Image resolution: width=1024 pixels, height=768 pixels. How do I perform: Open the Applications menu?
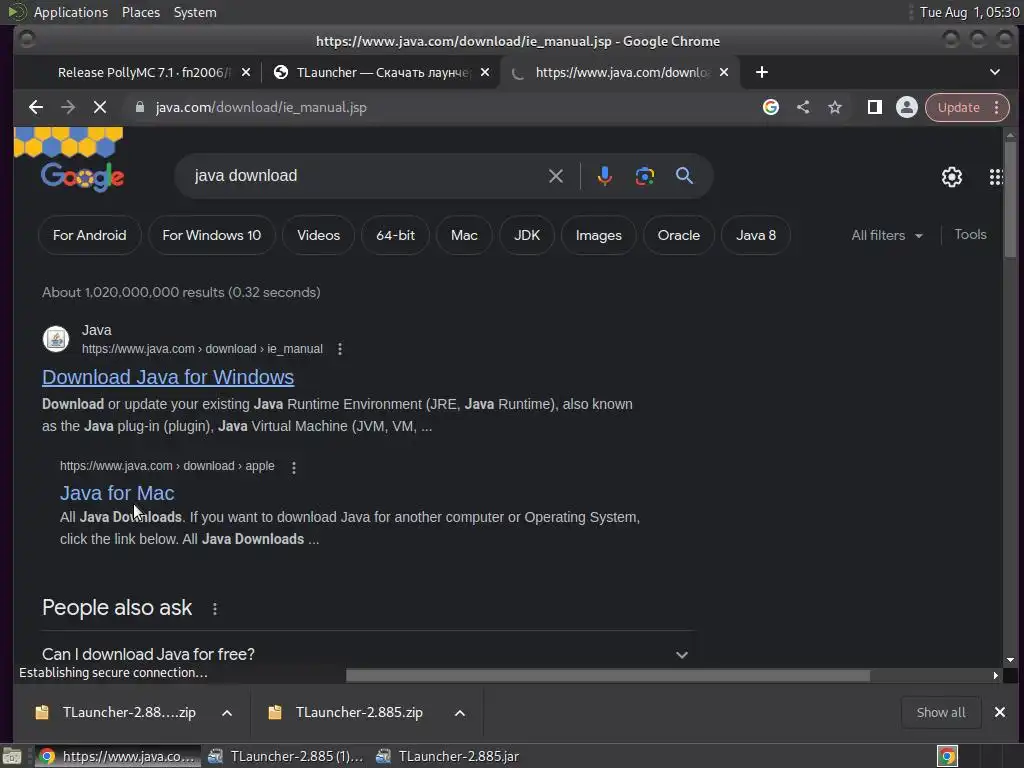click(x=71, y=12)
